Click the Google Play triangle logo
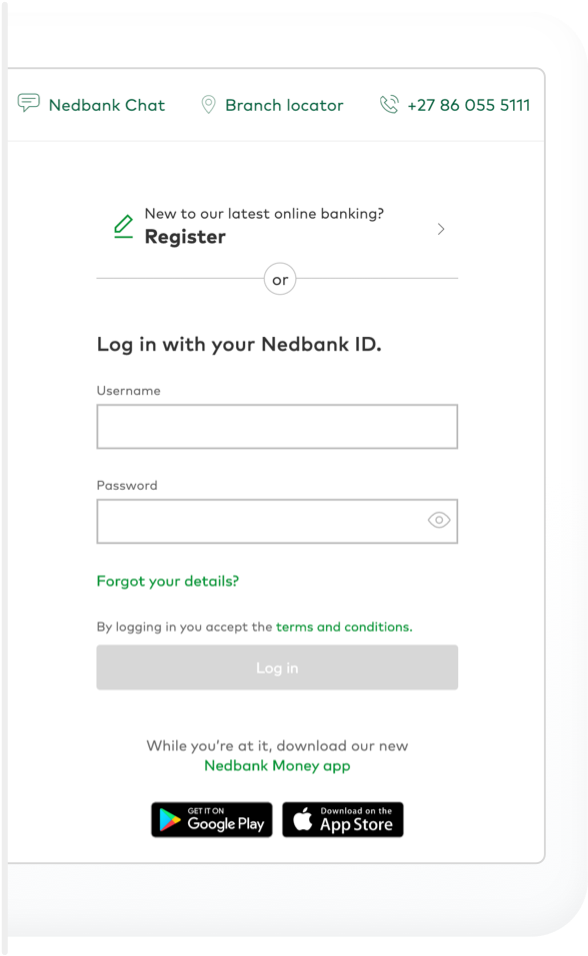The image size is (588, 956). 169,820
